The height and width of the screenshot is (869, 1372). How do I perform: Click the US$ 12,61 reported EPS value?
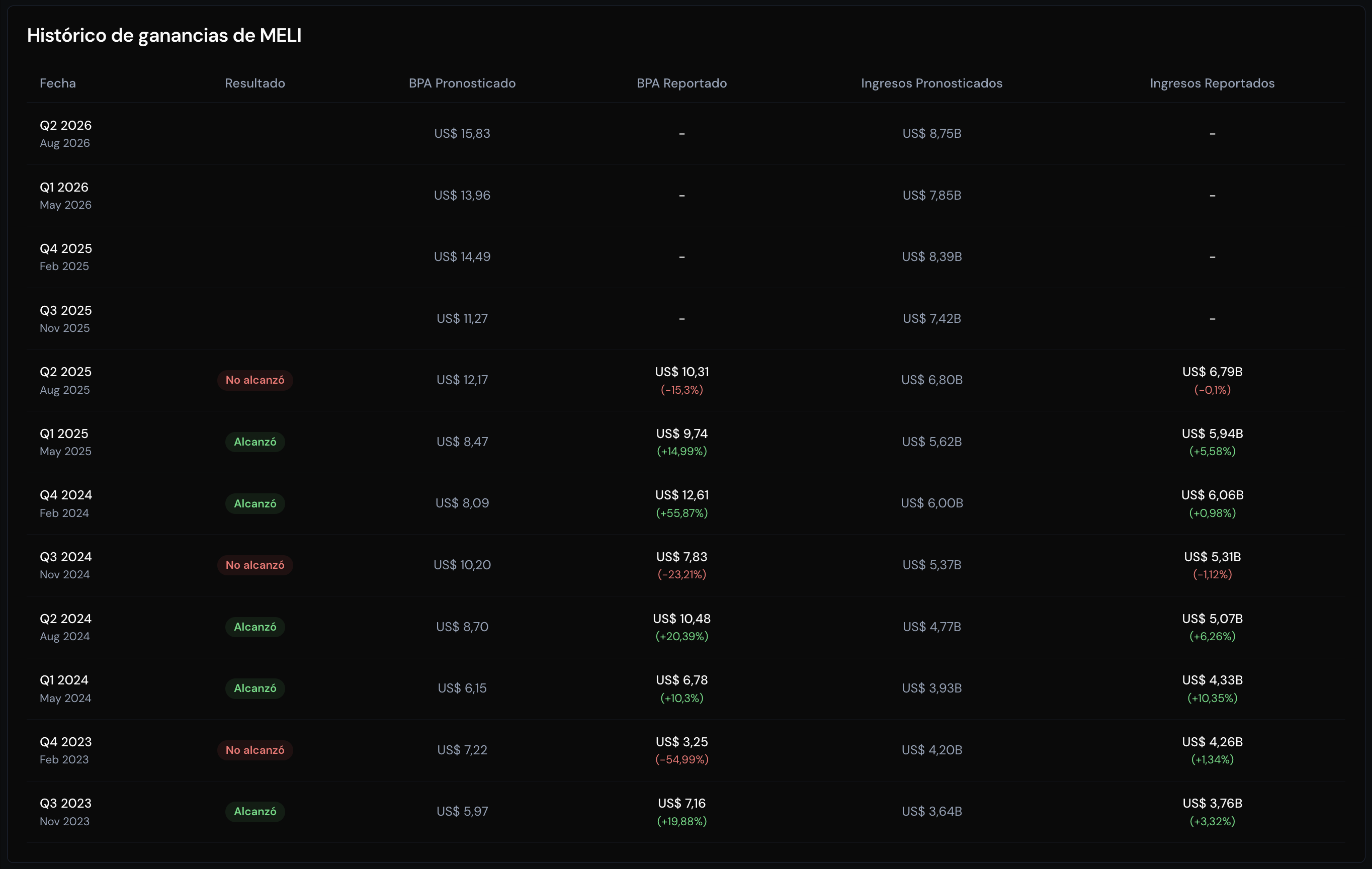[681, 495]
